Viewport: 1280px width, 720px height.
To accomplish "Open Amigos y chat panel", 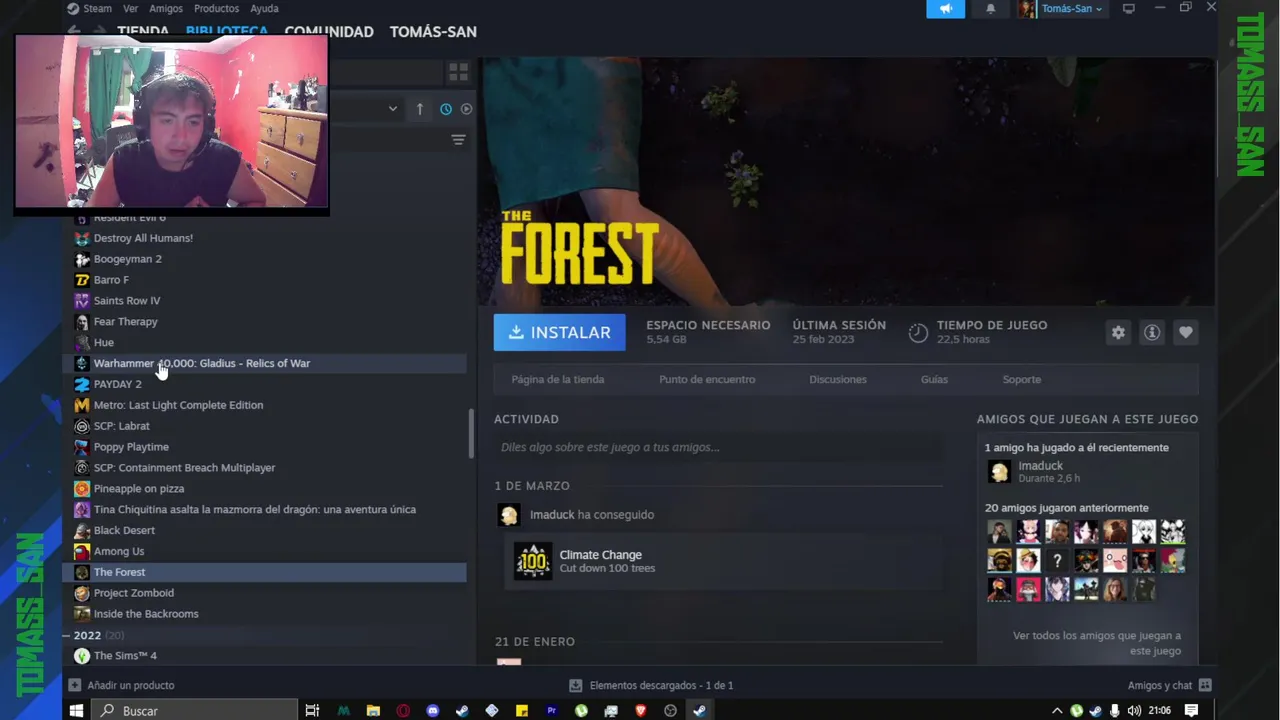I will click(1169, 685).
